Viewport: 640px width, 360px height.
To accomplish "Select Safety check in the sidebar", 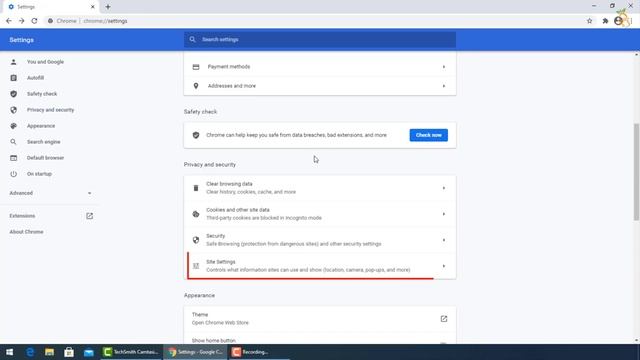I will (42, 94).
